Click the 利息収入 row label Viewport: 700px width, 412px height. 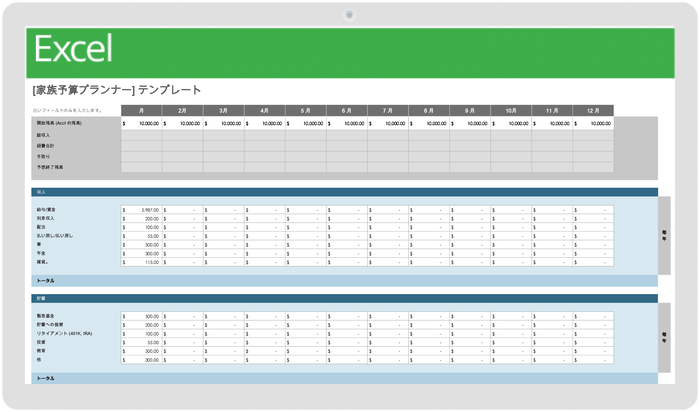click(46, 219)
